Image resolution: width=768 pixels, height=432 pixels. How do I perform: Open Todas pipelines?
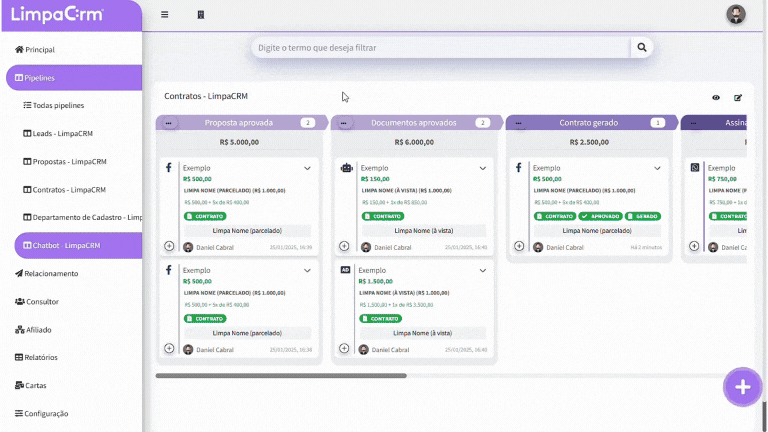click(54, 105)
